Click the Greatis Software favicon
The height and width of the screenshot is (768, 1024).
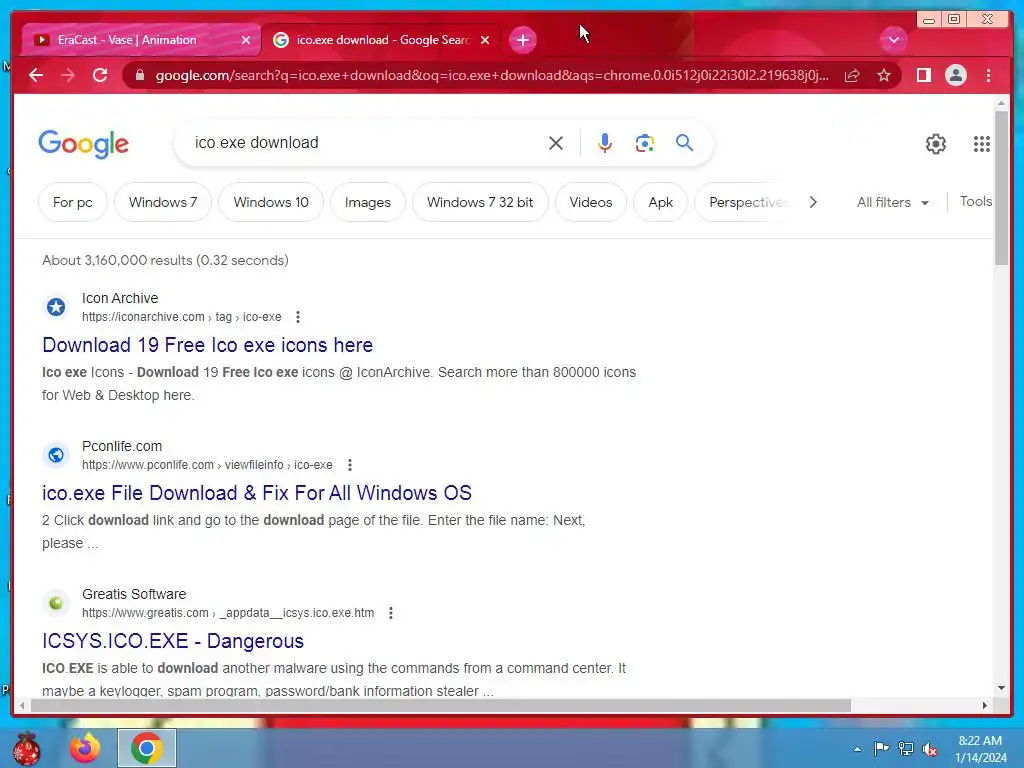[x=56, y=603]
